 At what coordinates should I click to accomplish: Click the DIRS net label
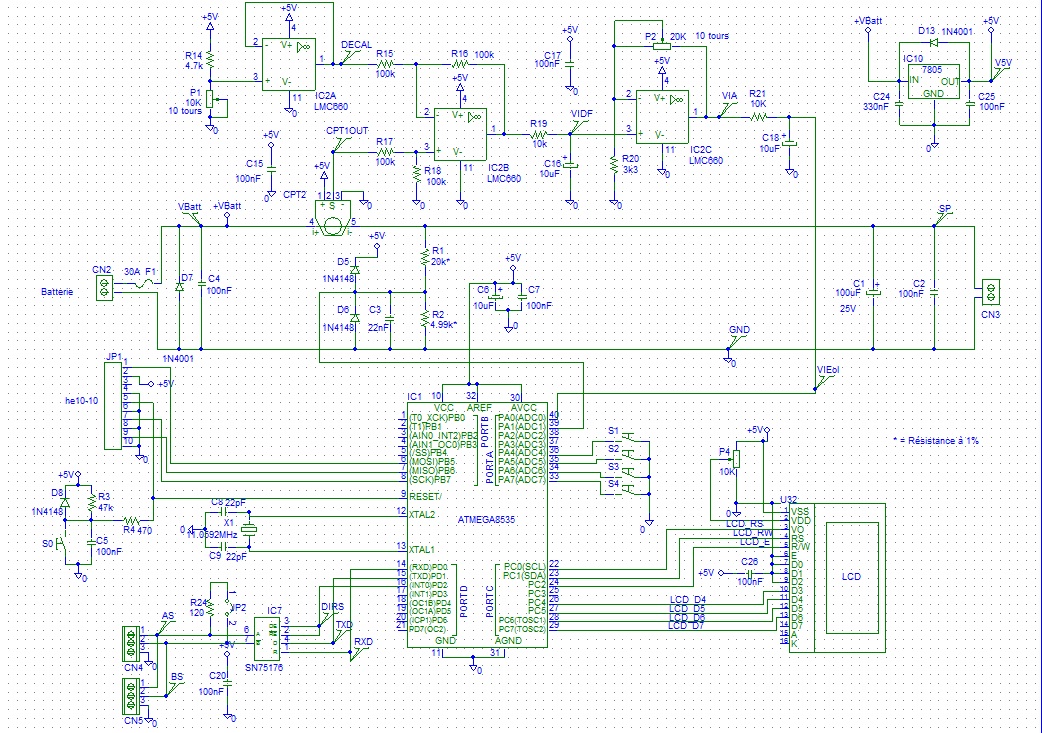(332, 607)
